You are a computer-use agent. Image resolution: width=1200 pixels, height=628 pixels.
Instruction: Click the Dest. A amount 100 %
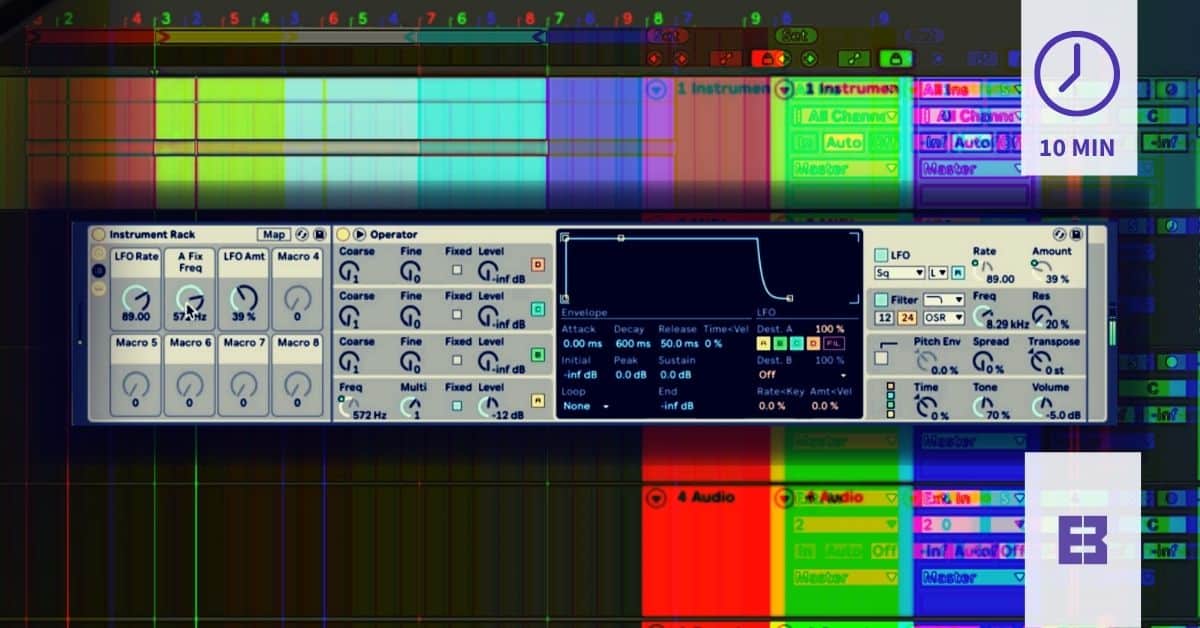pyautogui.click(x=829, y=329)
